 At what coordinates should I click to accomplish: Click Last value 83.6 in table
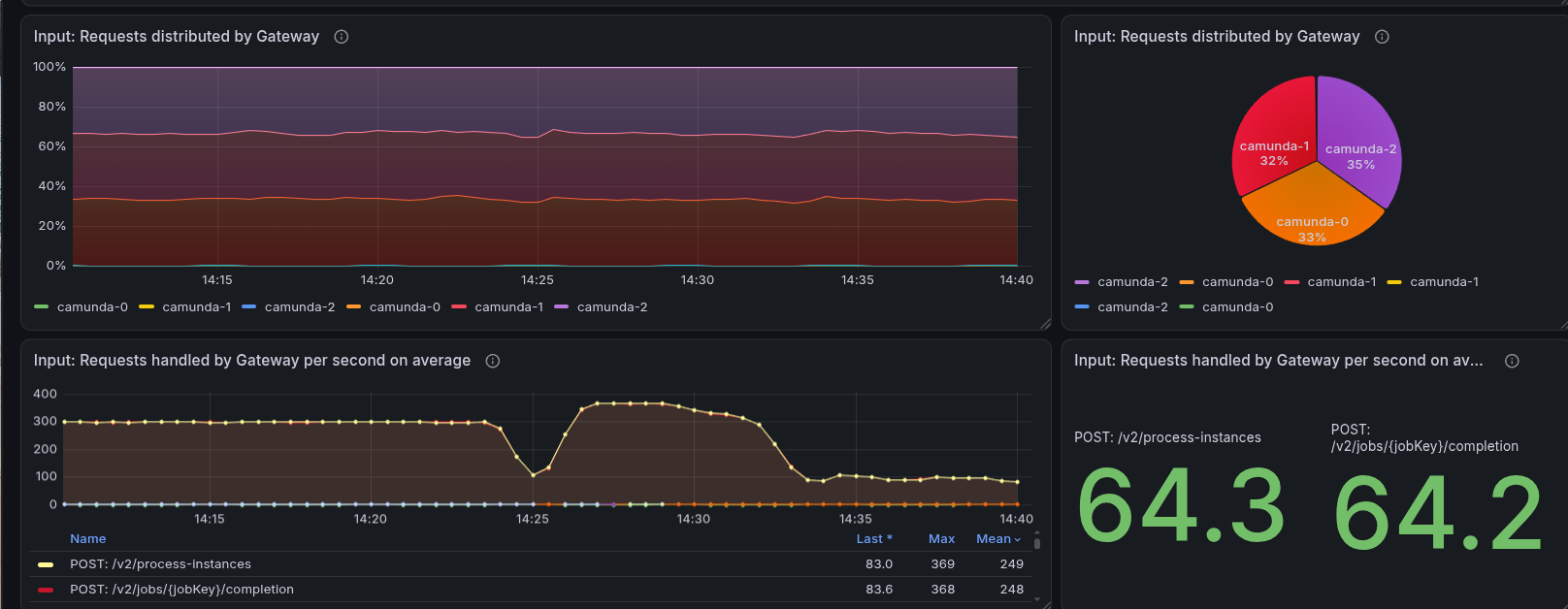coord(879,590)
